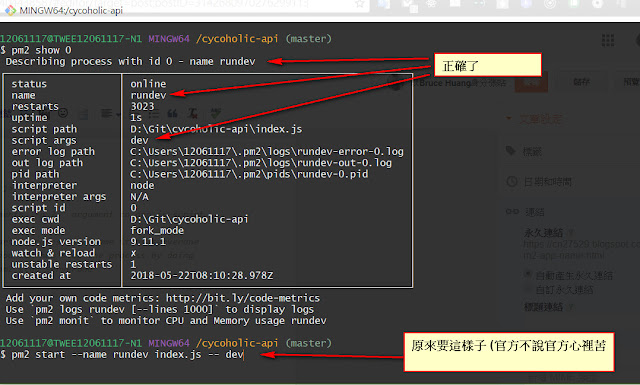Click the 'restarts' label in the table

tap(35, 106)
